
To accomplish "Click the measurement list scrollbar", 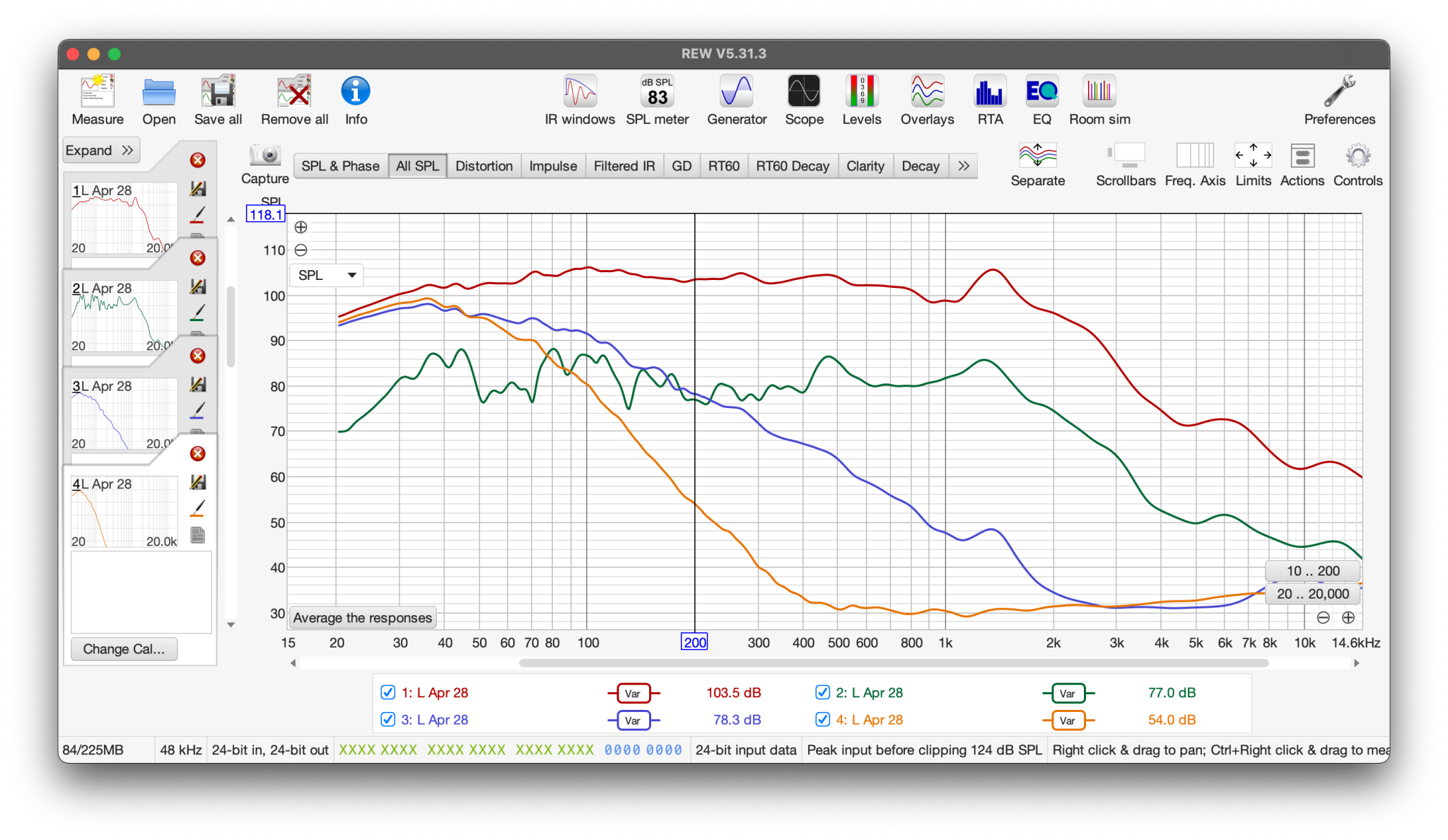I will (x=230, y=327).
